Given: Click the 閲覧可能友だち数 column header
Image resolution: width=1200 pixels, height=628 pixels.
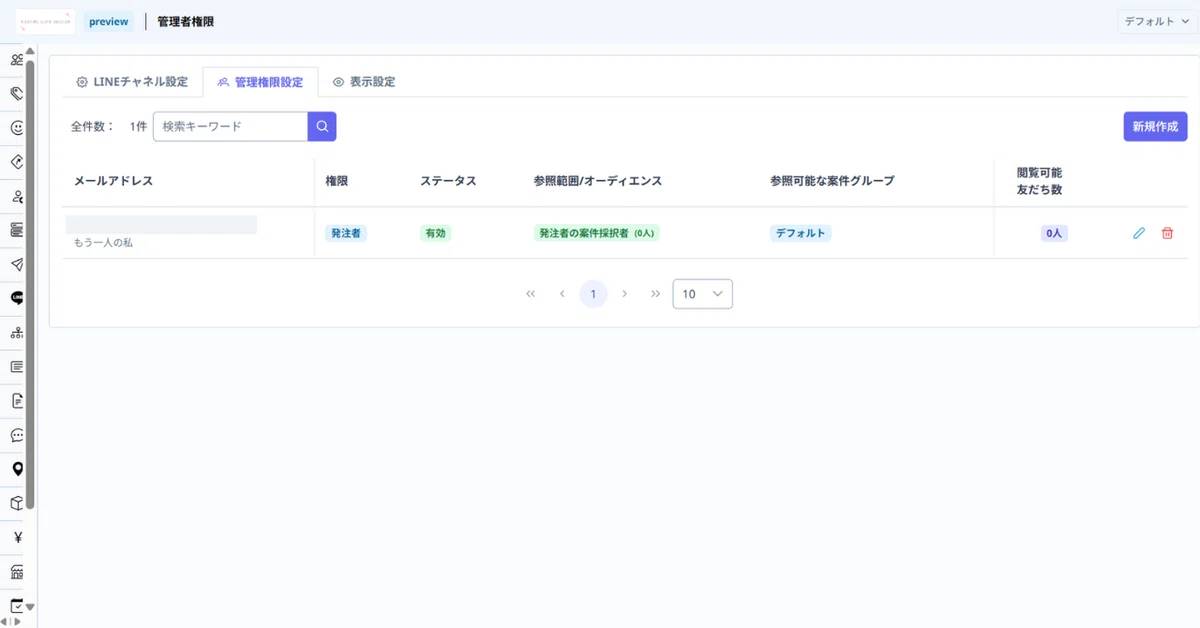Looking at the screenshot, I should (x=1039, y=181).
